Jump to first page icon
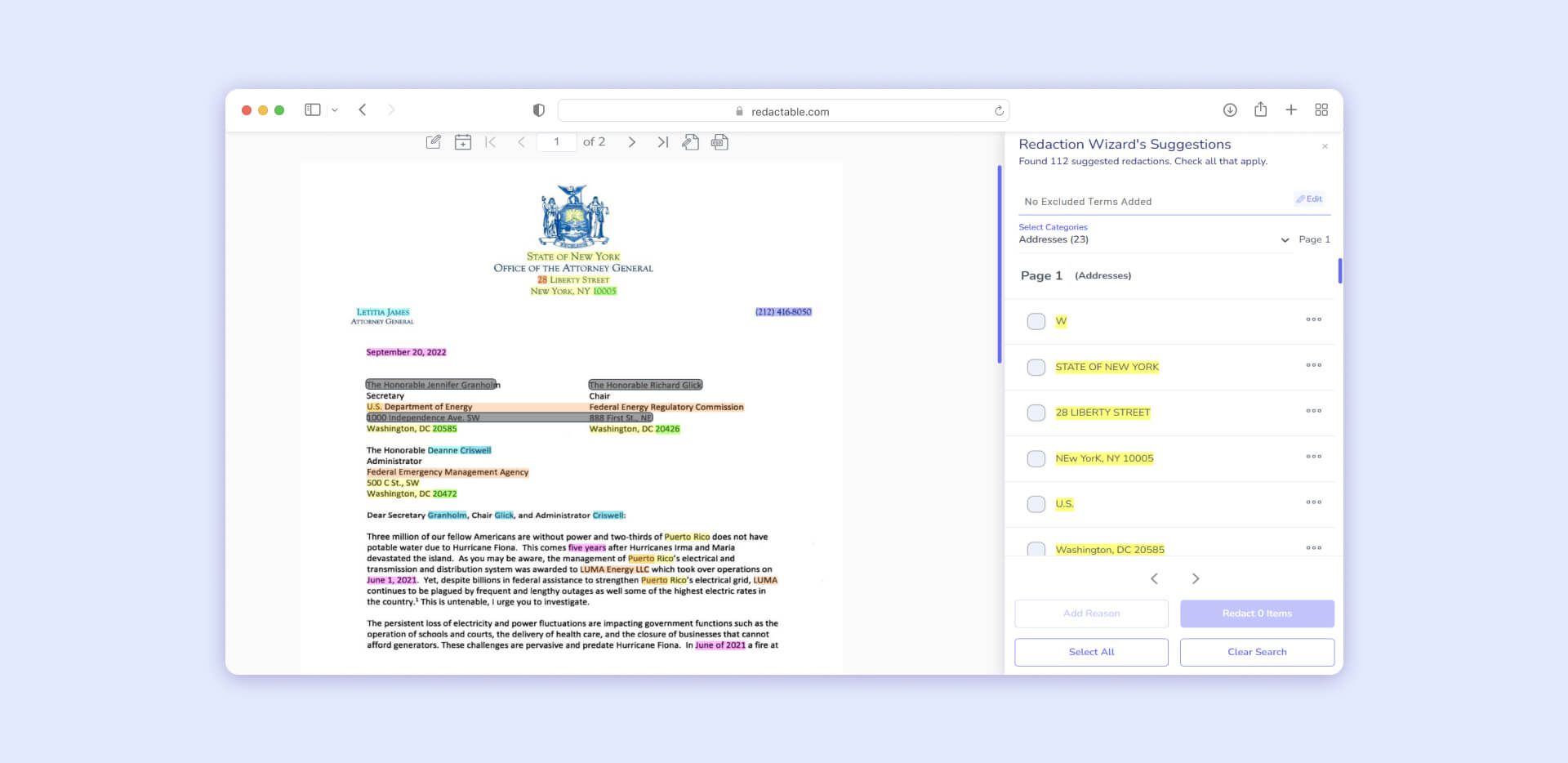 (x=491, y=142)
